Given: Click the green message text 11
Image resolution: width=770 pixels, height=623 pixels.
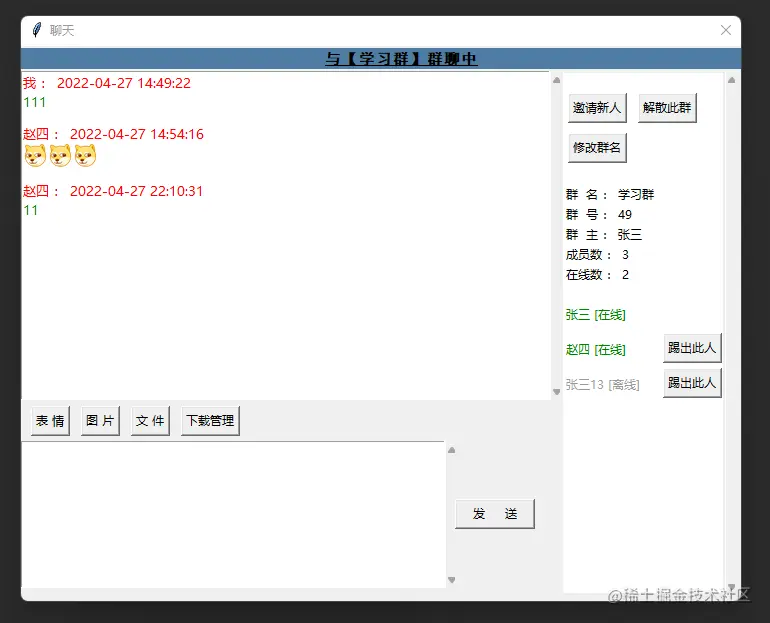Looking at the screenshot, I should pyautogui.click(x=30, y=210).
